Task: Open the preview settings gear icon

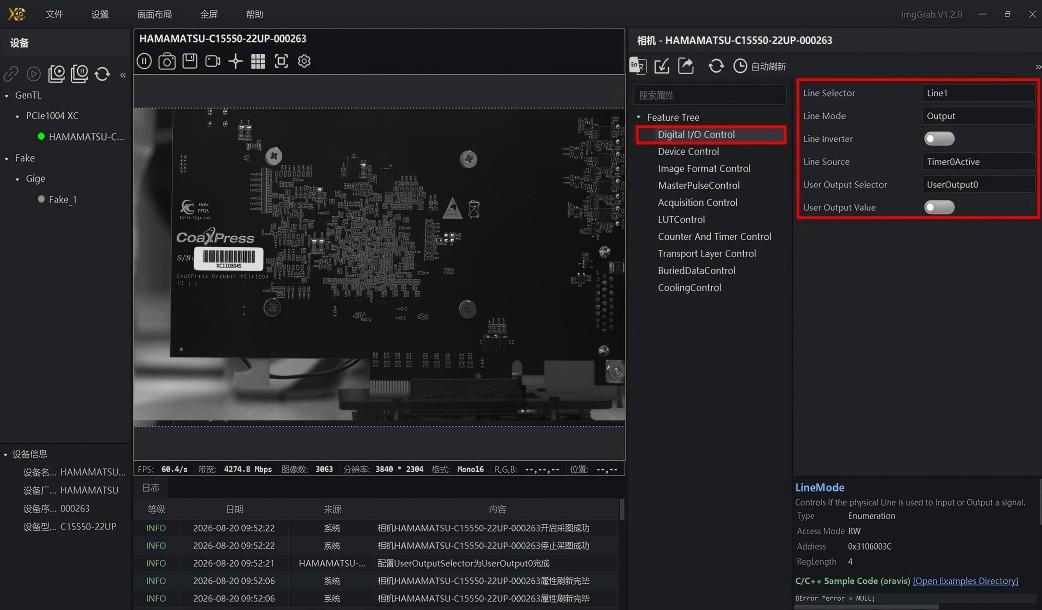Action: (x=304, y=61)
